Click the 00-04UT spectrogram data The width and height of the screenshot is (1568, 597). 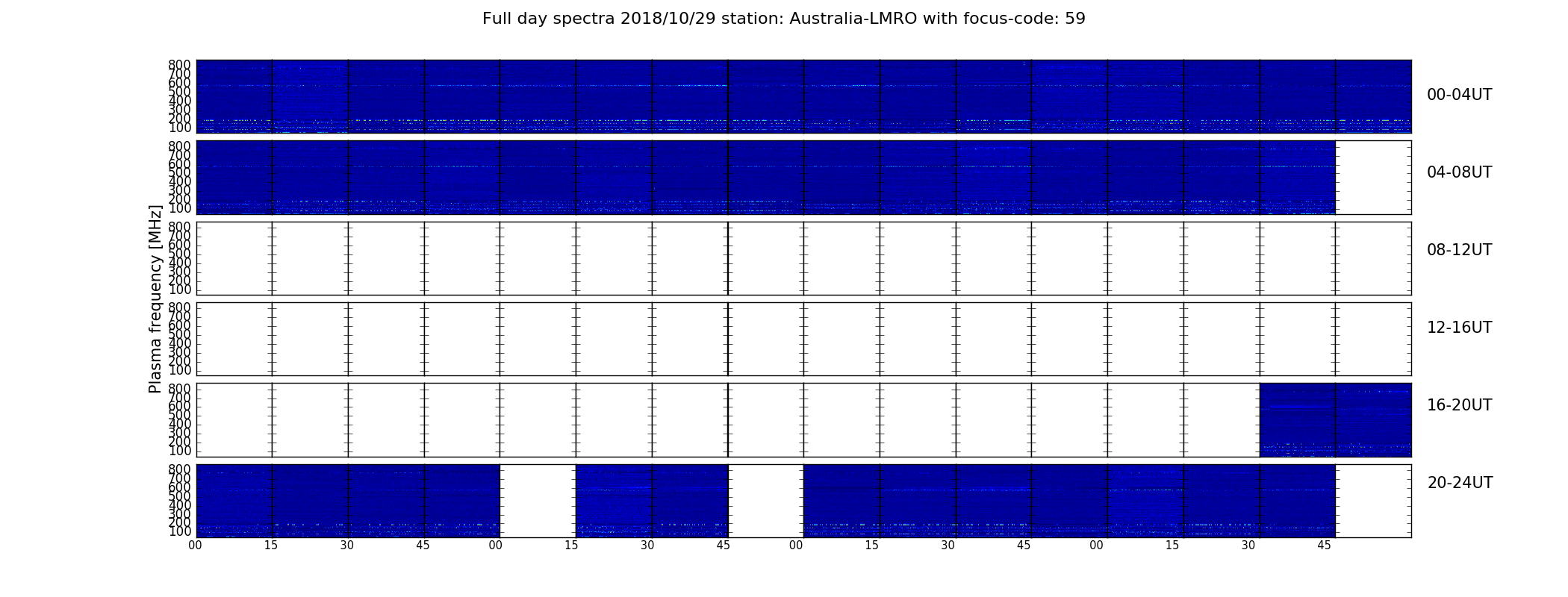[x=803, y=96]
